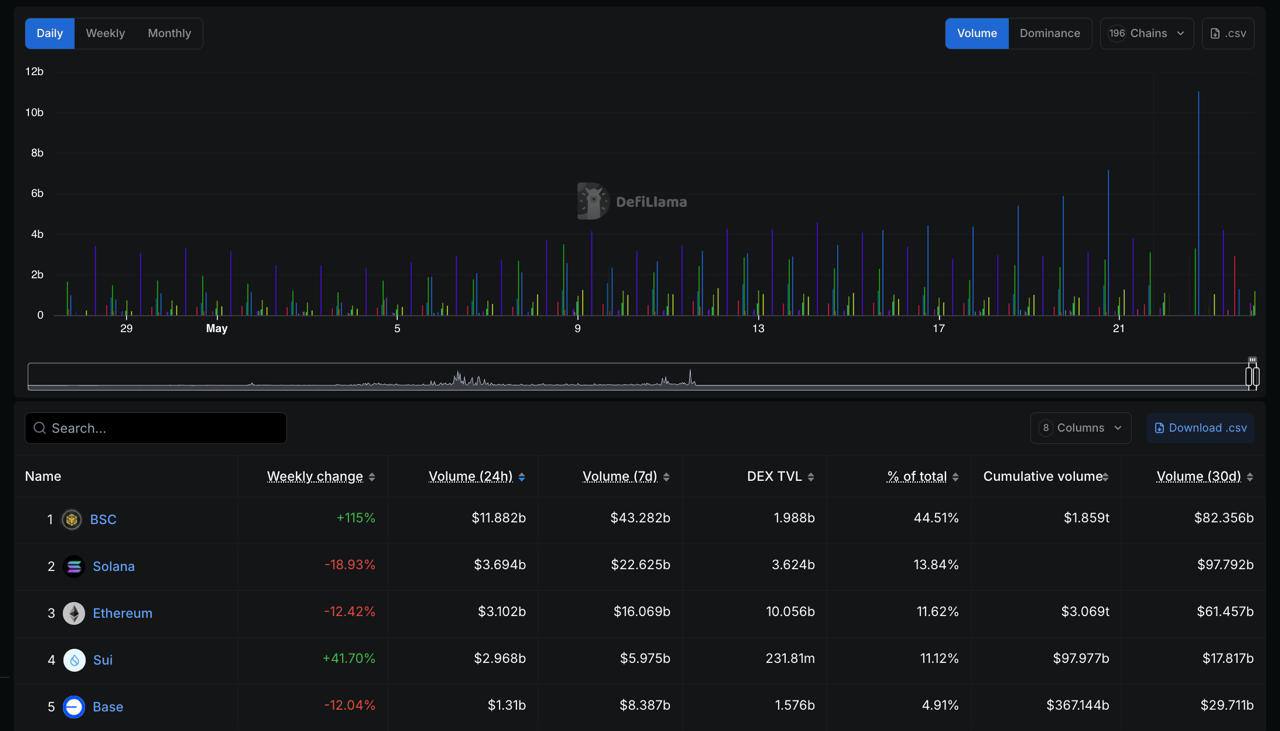Click the chart range navigator track

(640, 376)
